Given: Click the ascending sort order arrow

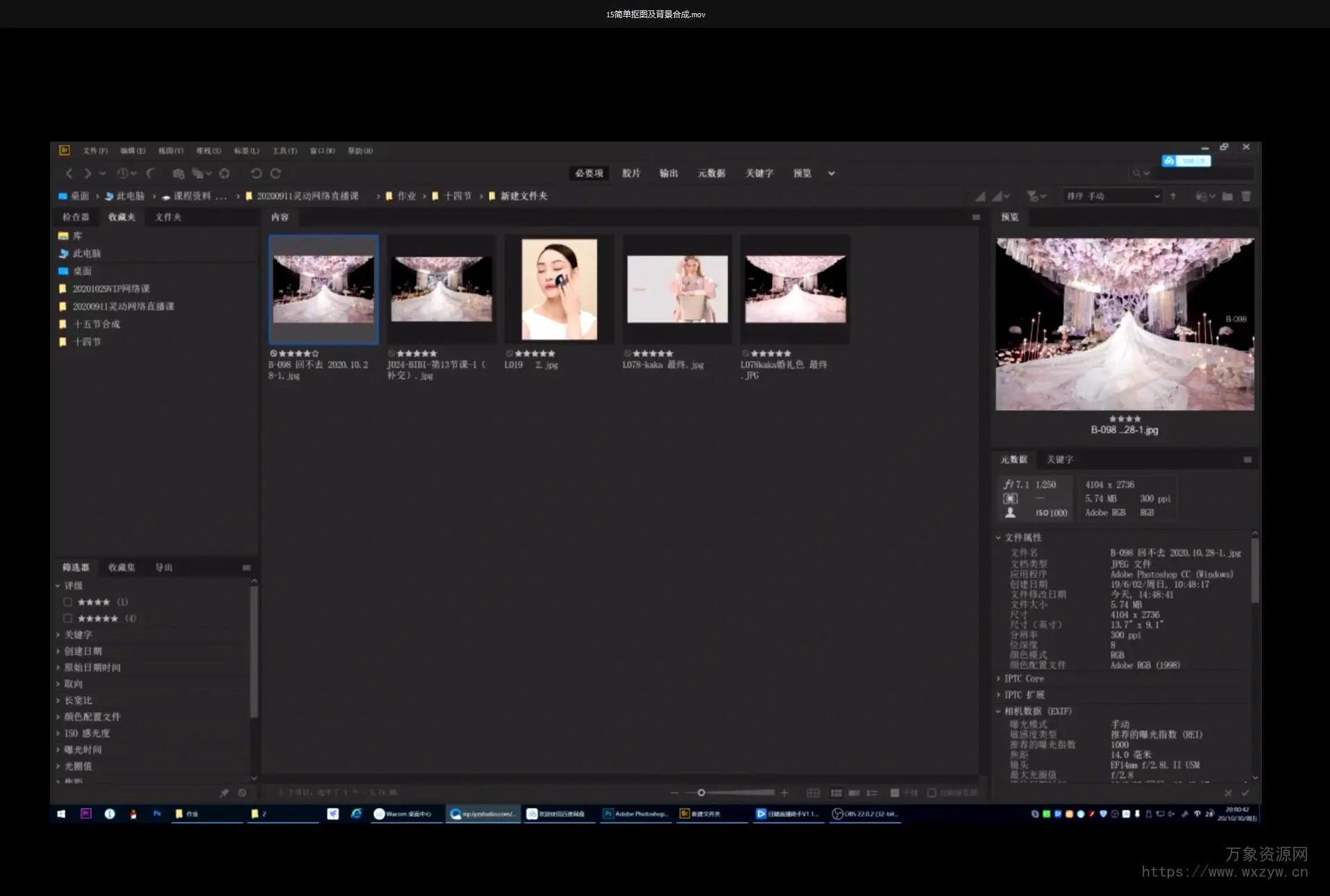Looking at the screenshot, I should (x=1173, y=196).
